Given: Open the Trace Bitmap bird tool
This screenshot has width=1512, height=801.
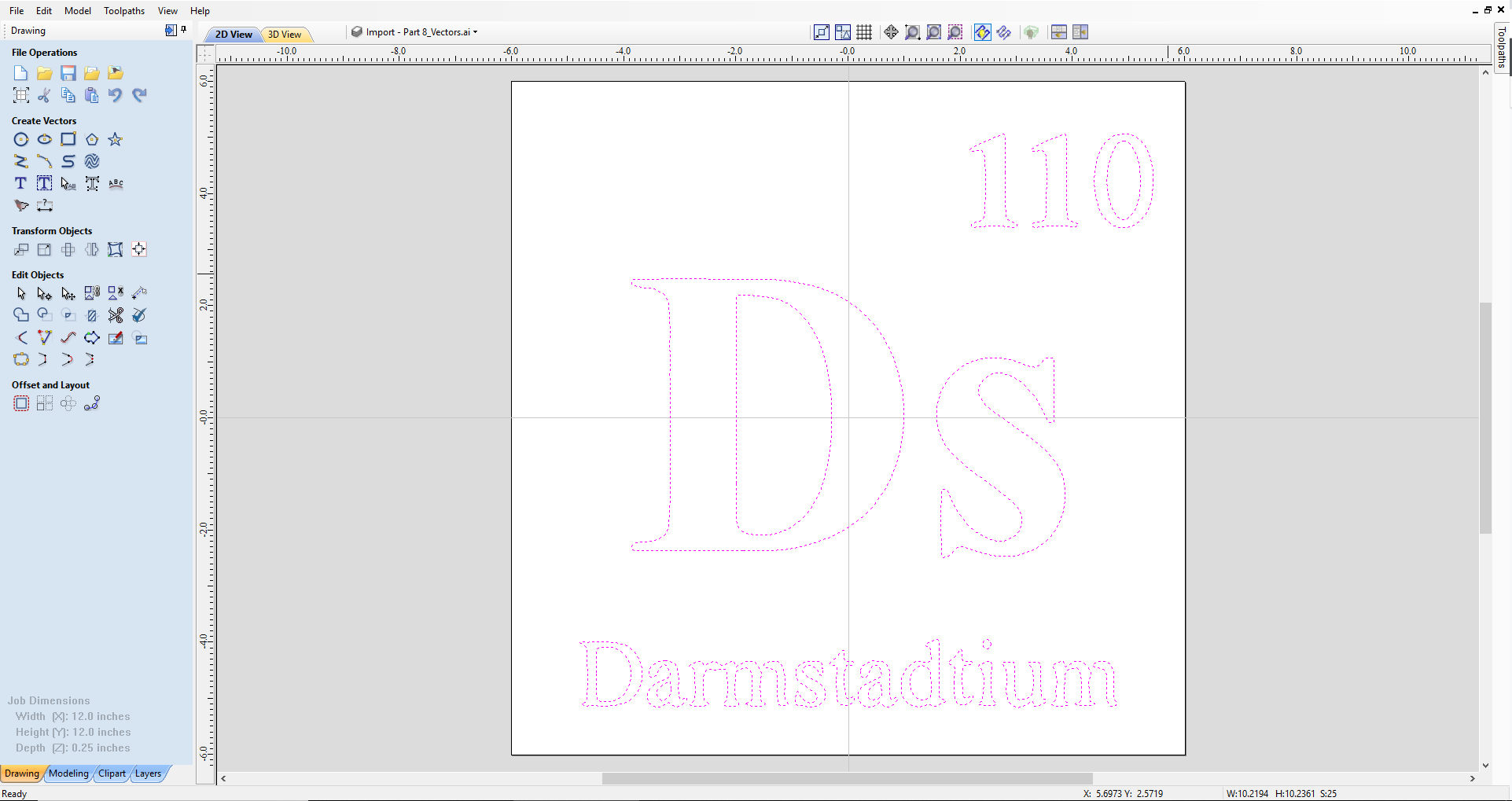Looking at the screenshot, I should [21, 205].
